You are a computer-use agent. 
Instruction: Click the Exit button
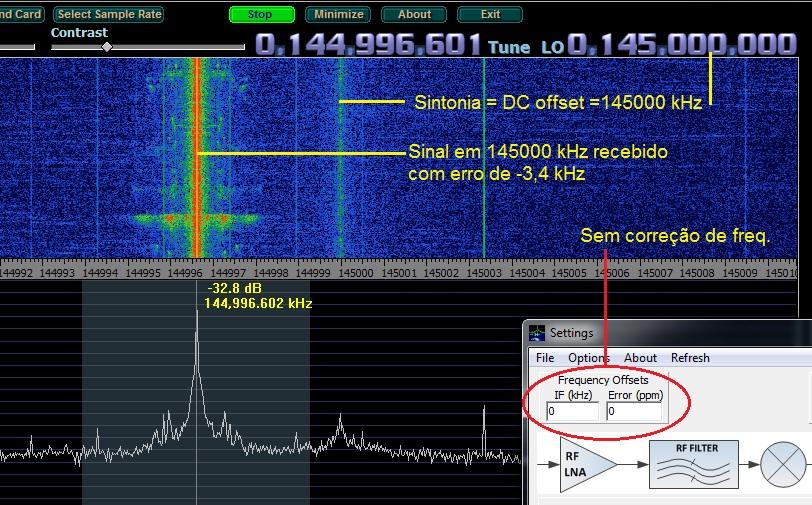pos(490,15)
